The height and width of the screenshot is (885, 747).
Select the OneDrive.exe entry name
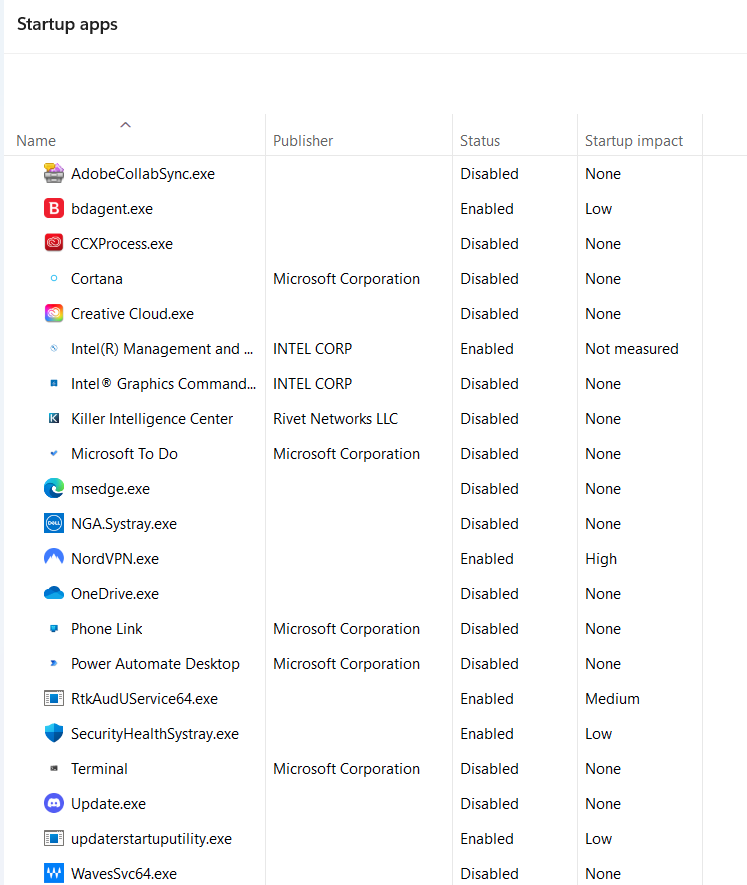coord(115,594)
